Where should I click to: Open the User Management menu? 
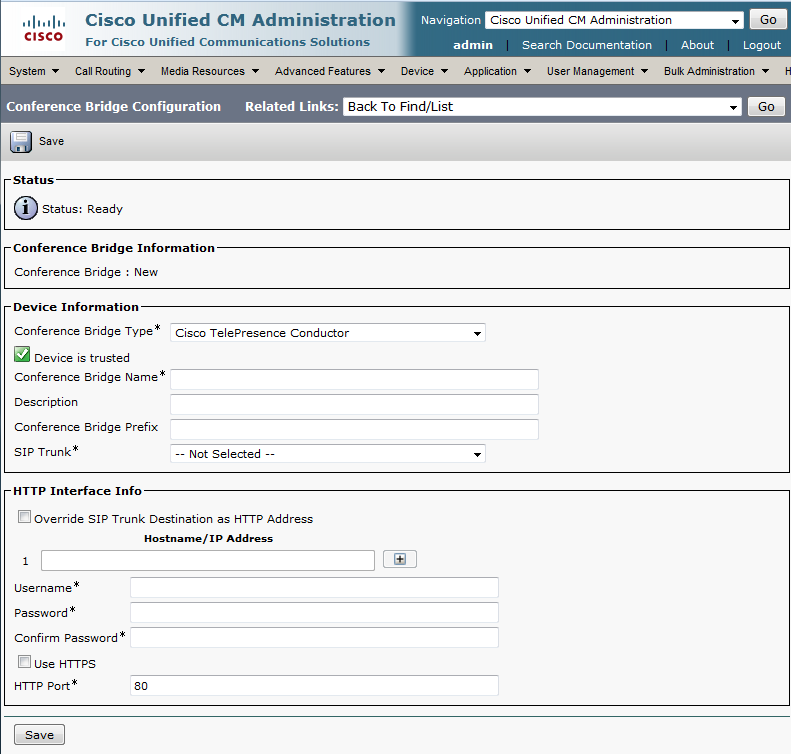point(597,71)
